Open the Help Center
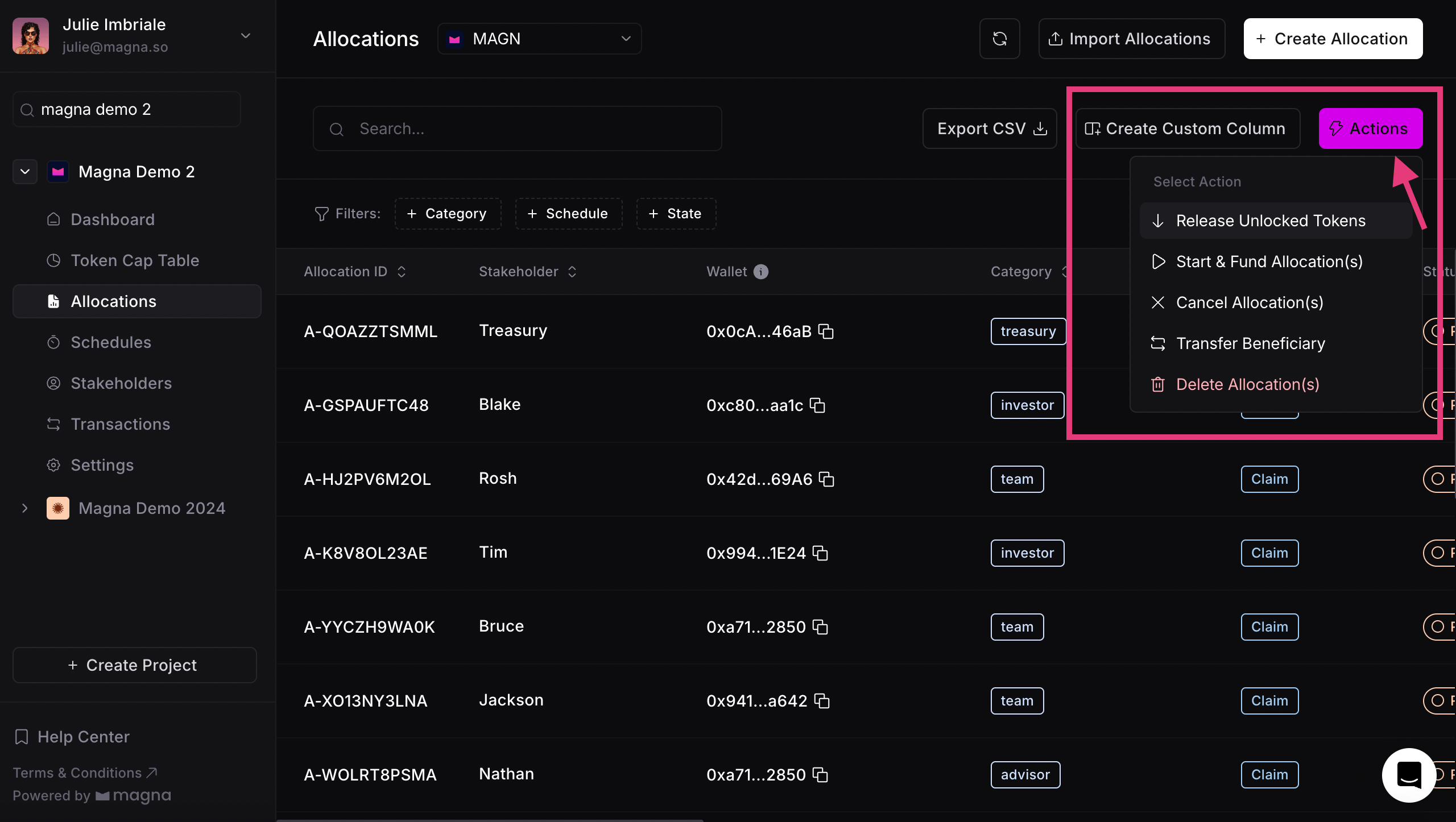1456x822 pixels. tap(72, 737)
